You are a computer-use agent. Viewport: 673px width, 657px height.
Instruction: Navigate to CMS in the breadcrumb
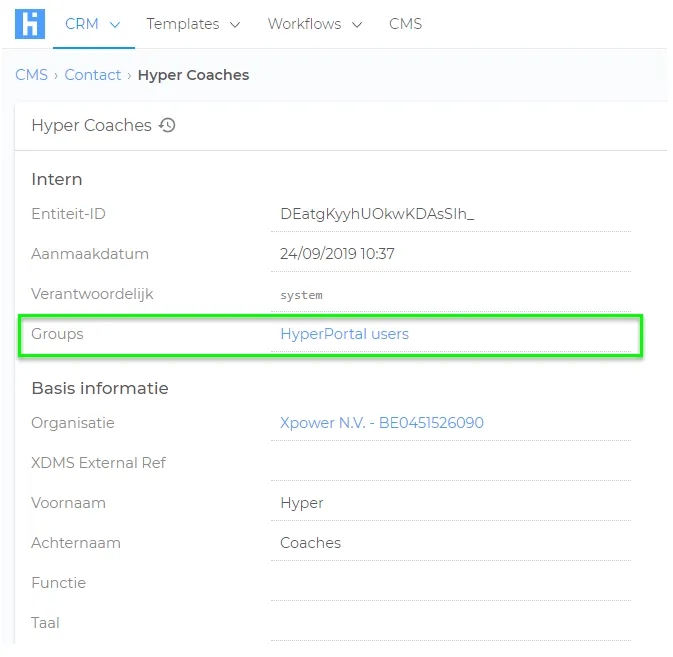[x=31, y=75]
